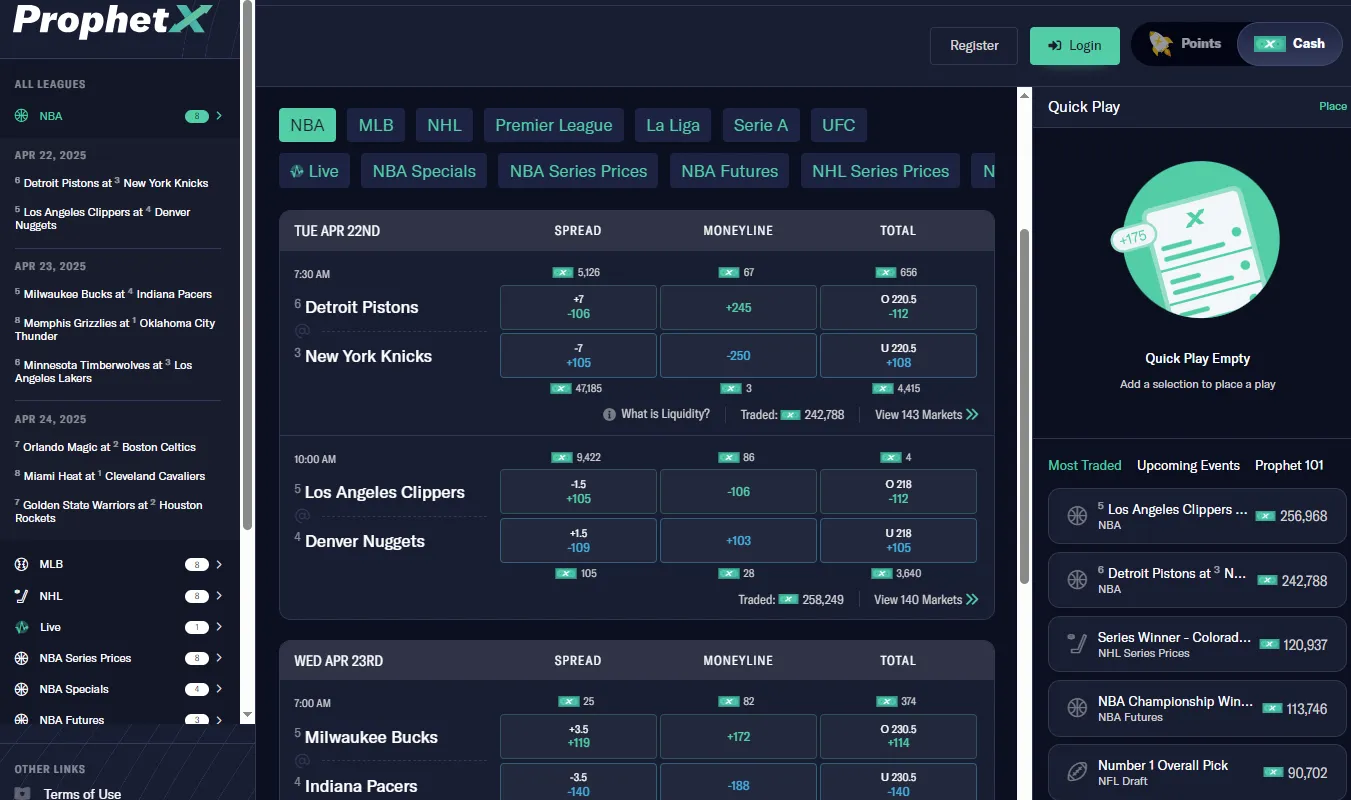Select Under 218 total at +105
Image resolution: width=1351 pixels, height=800 pixels.
(x=898, y=541)
